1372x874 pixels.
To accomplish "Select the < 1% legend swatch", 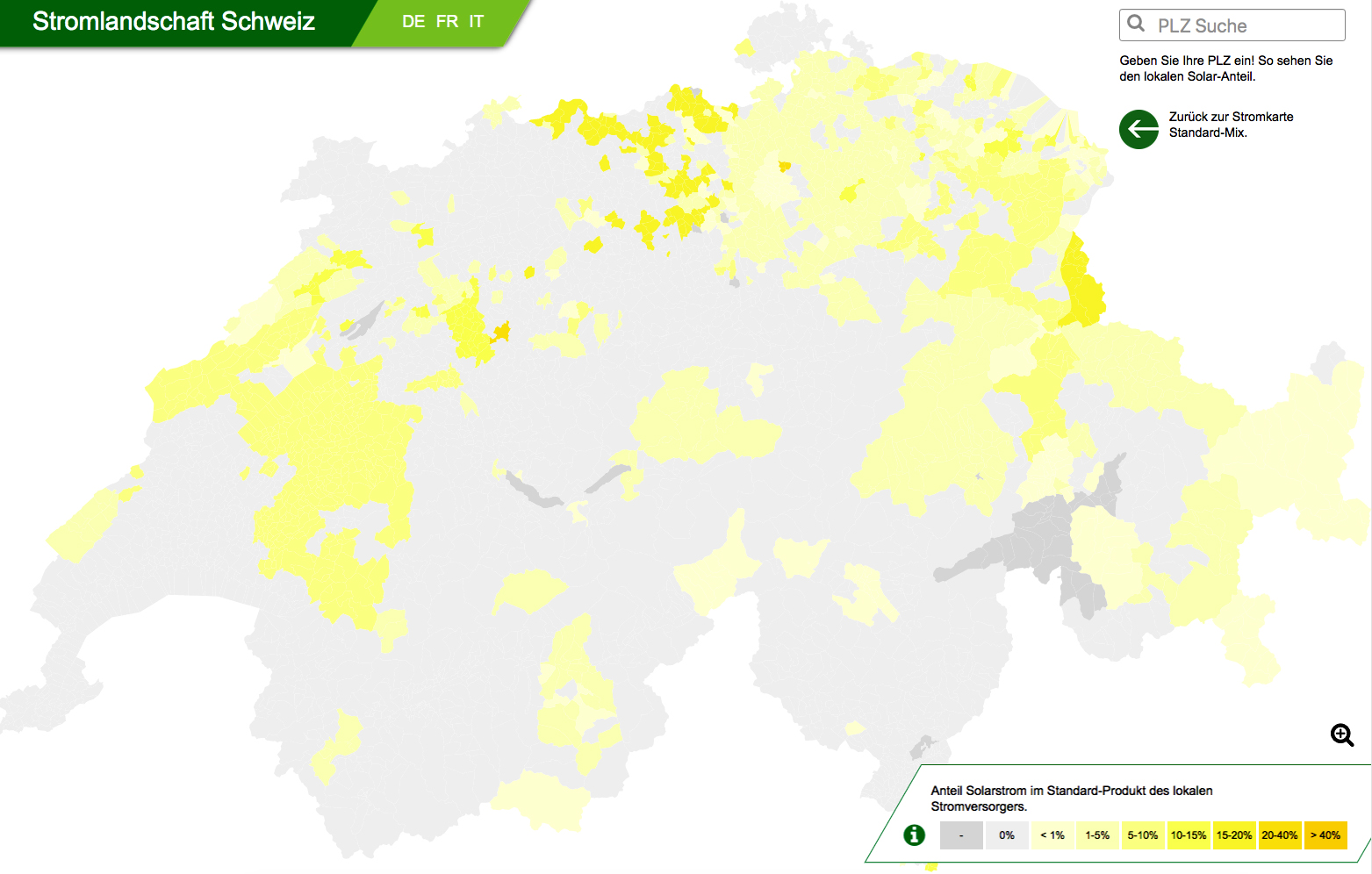I will pyautogui.click(x=1052, y=835).
